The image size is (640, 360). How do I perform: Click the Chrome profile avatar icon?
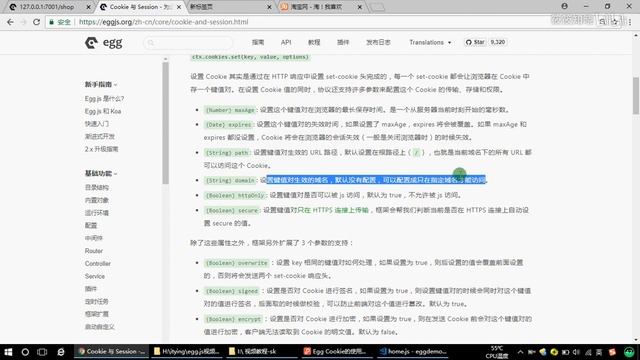[x=564, y=6]
